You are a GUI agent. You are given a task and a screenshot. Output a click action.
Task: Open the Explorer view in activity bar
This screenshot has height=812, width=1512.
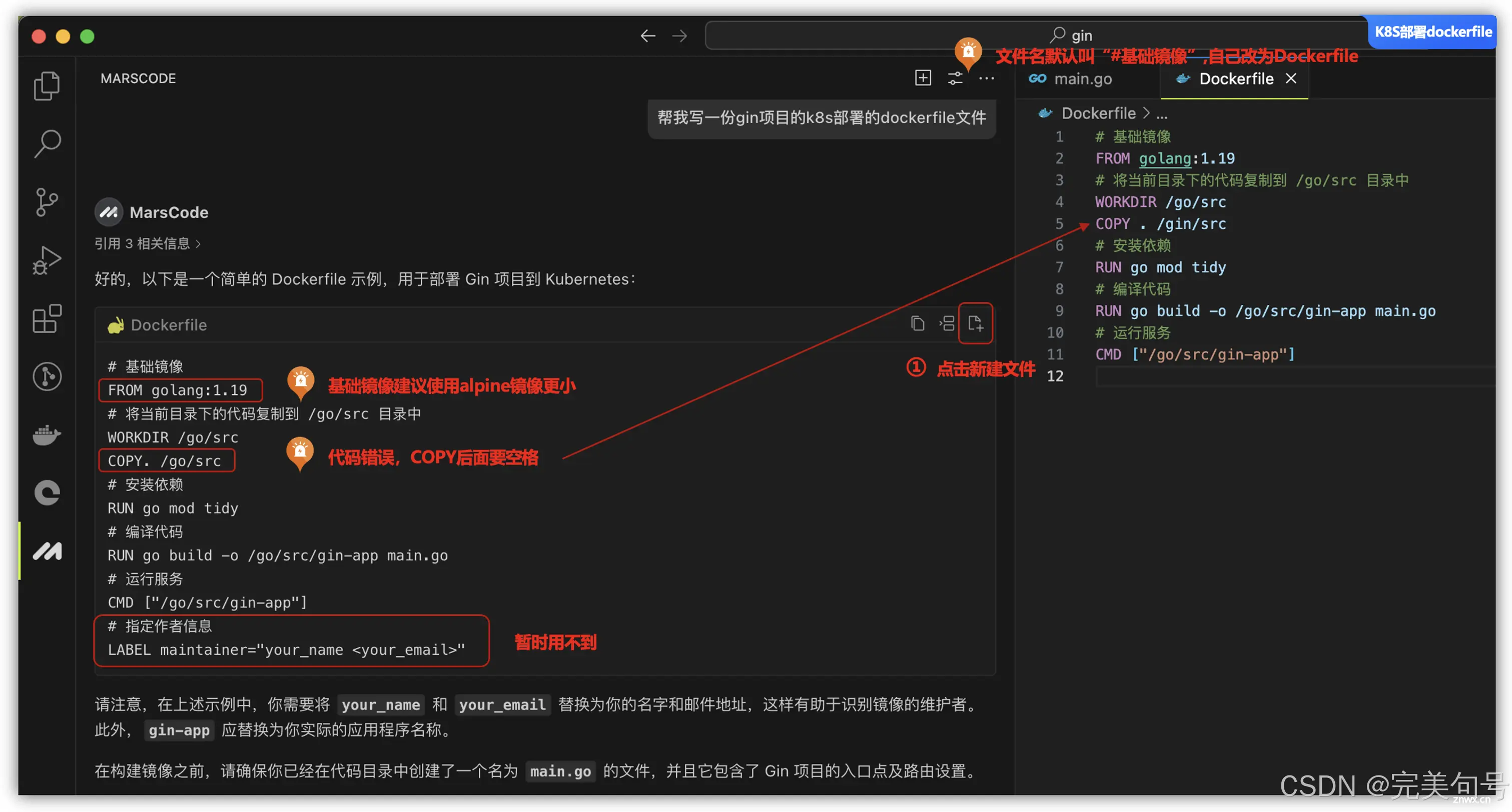pyautogui.click(x=47, y=86)
